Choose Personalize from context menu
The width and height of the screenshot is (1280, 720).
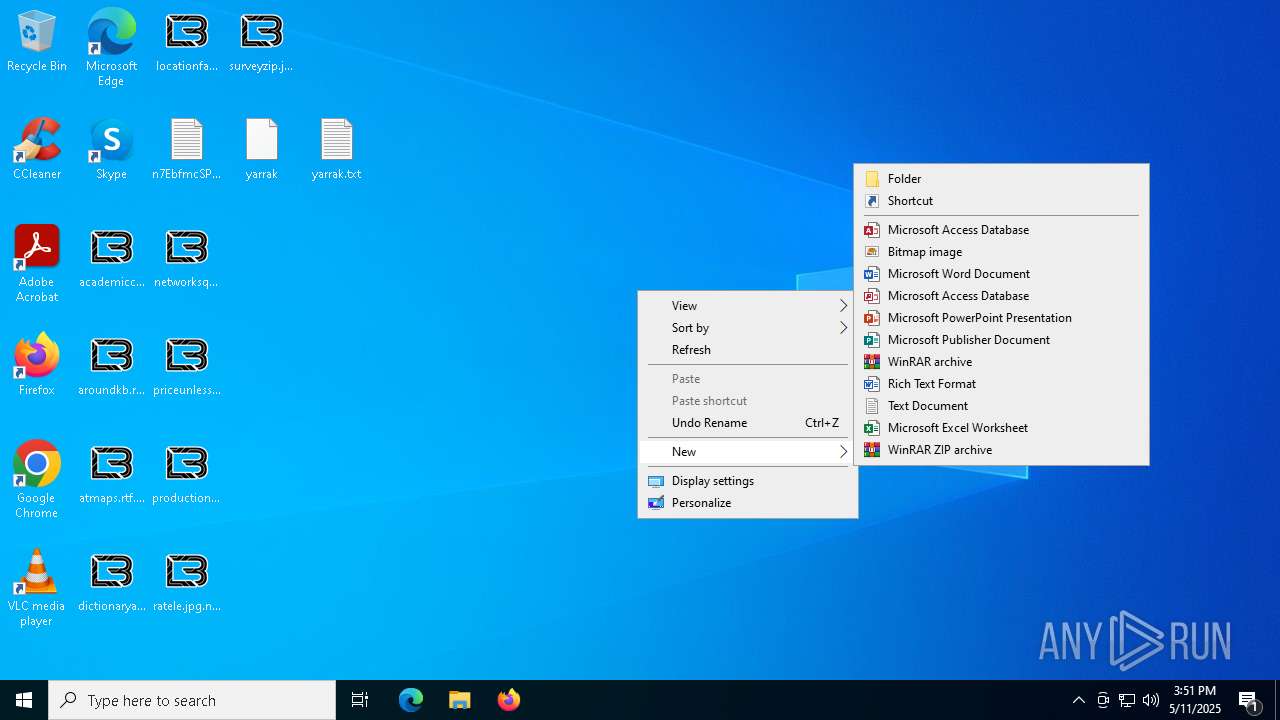[x=748, y=503]
